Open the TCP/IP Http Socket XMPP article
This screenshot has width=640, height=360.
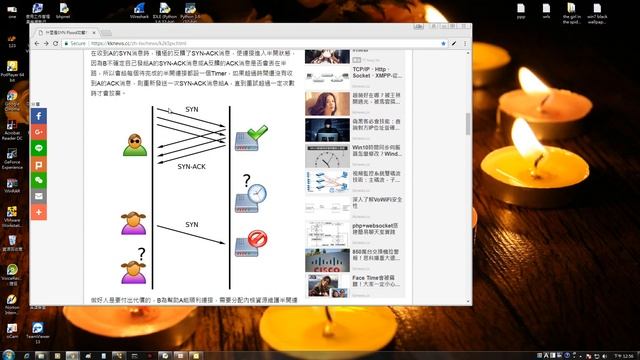[x=377, y=73]
